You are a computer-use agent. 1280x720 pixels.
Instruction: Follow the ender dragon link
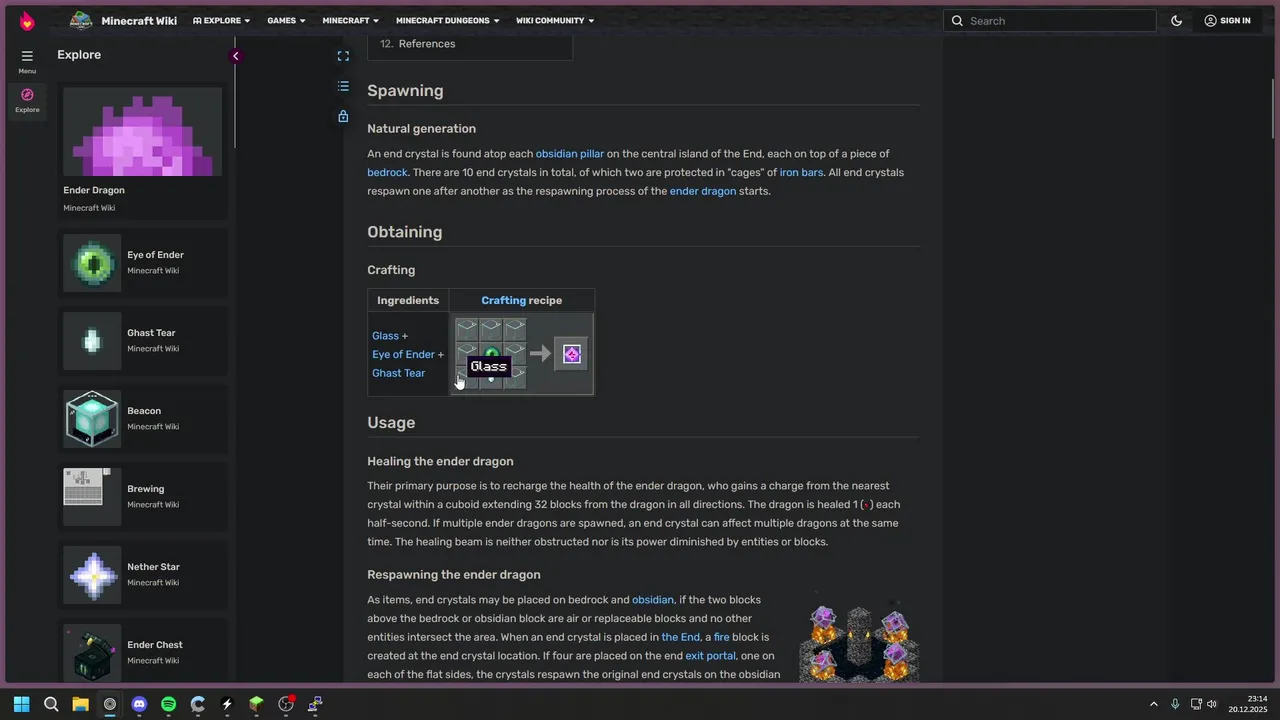pyautogui.click(x=702, y=191)
